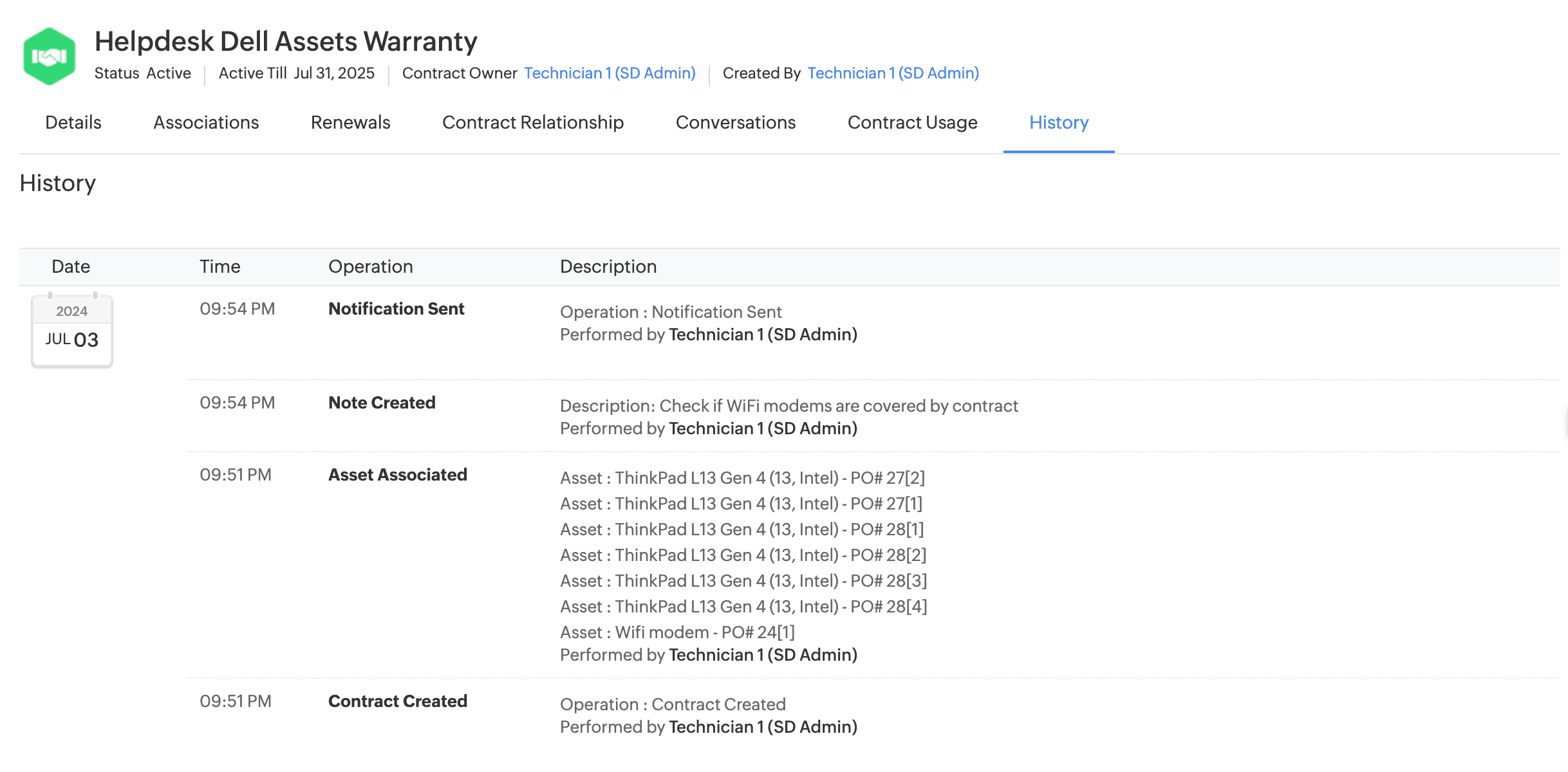The width and height of the screenshot is (1568, 772).
Task: Switch to the Associations tab
Action: click(x=206, y=122)
